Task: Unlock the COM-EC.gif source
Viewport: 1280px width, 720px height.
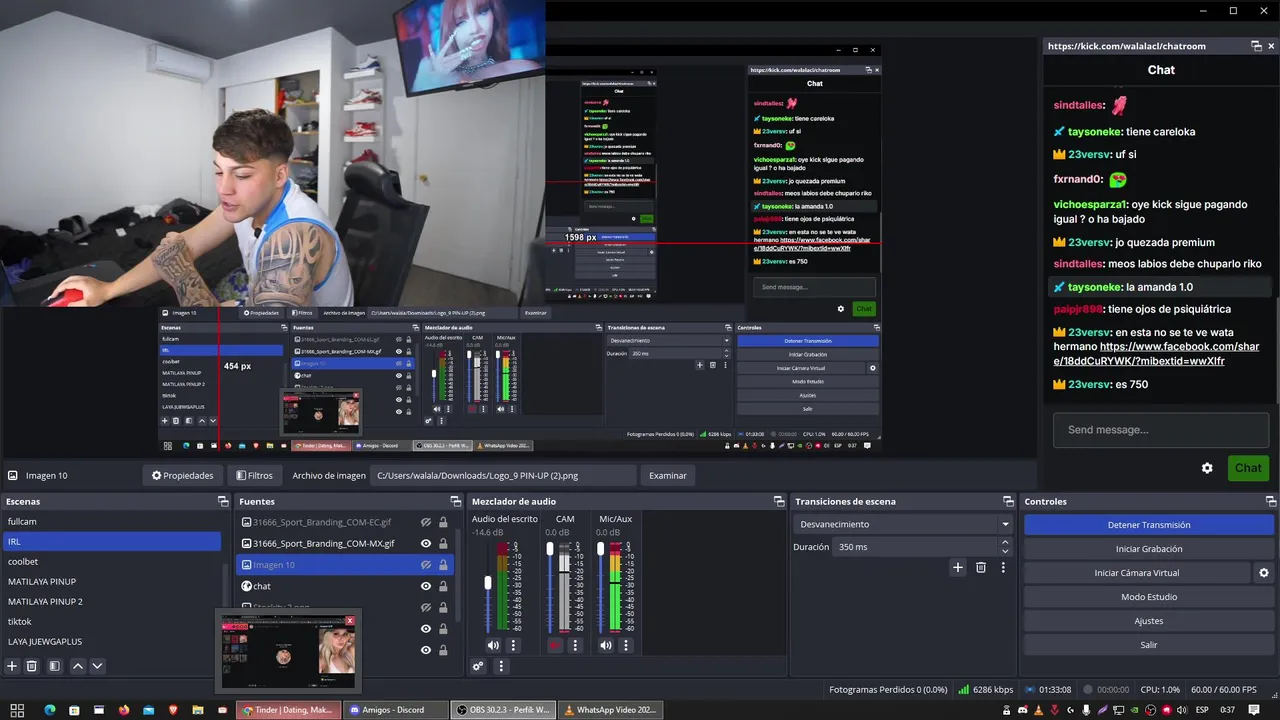Action: pos(443,522)
